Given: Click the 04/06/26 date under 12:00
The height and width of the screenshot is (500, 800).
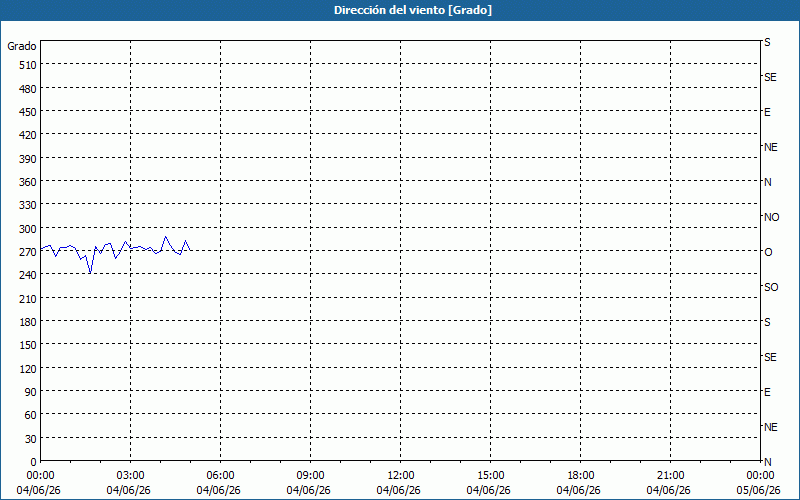Looking at the screenshot, I should point(398,490).
